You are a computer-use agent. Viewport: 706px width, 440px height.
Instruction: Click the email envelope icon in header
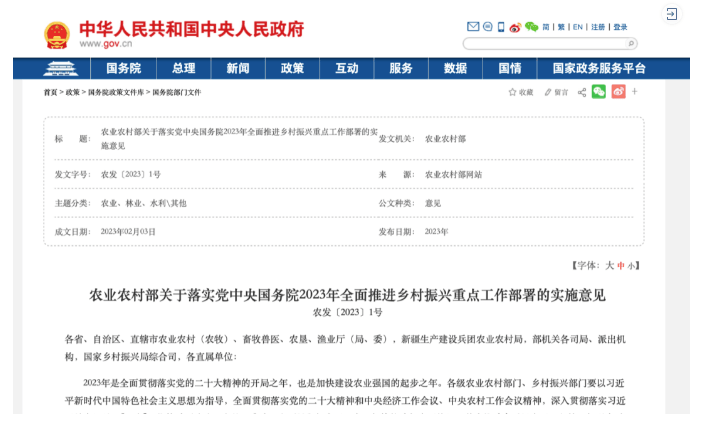(473, 27)
